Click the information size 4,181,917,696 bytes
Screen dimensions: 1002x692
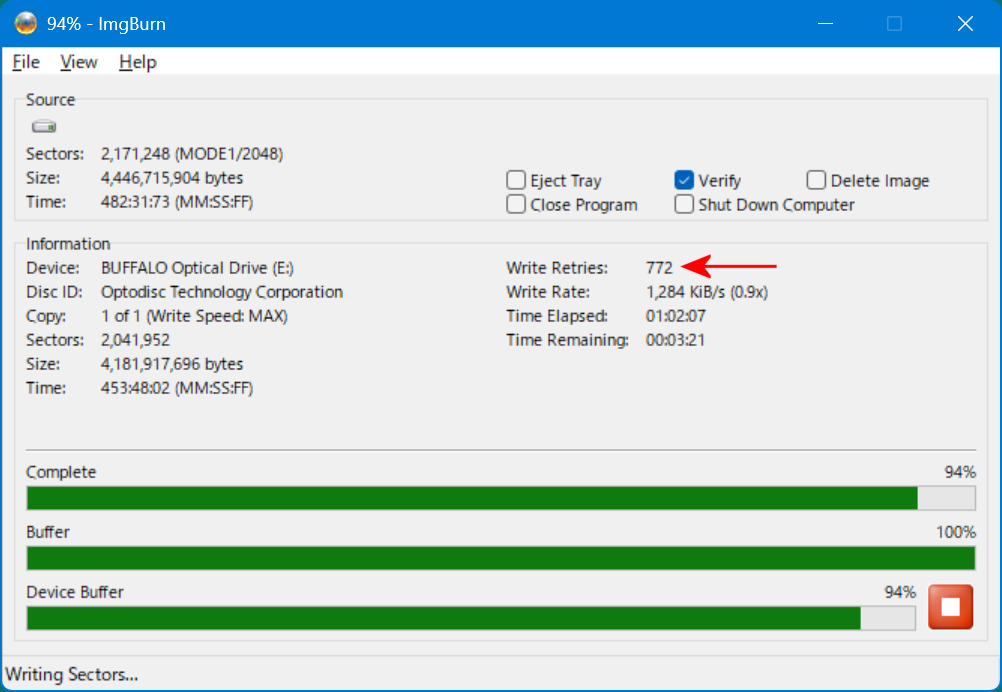point(172,364)
